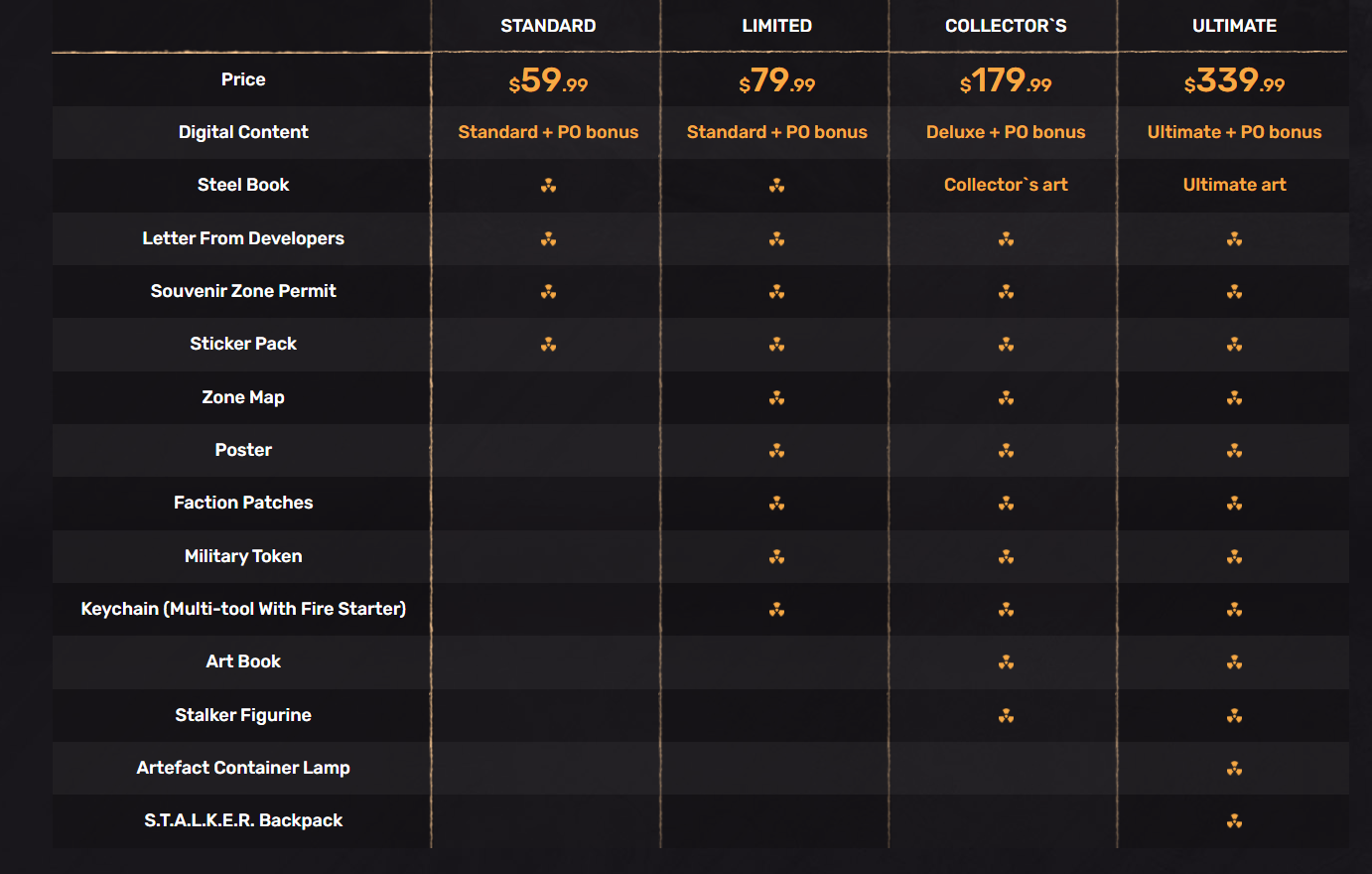Select the STANDARD edition column header
The width and height of the screenshot is (1372, 874).
[x=548, y=26]
